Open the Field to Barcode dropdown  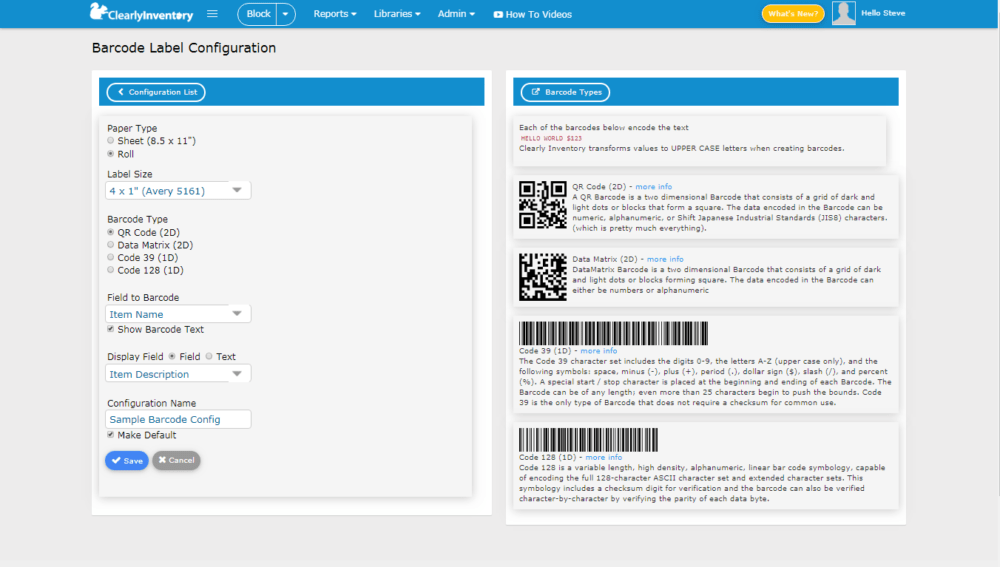pyautogui.click(x=178, y=314)
